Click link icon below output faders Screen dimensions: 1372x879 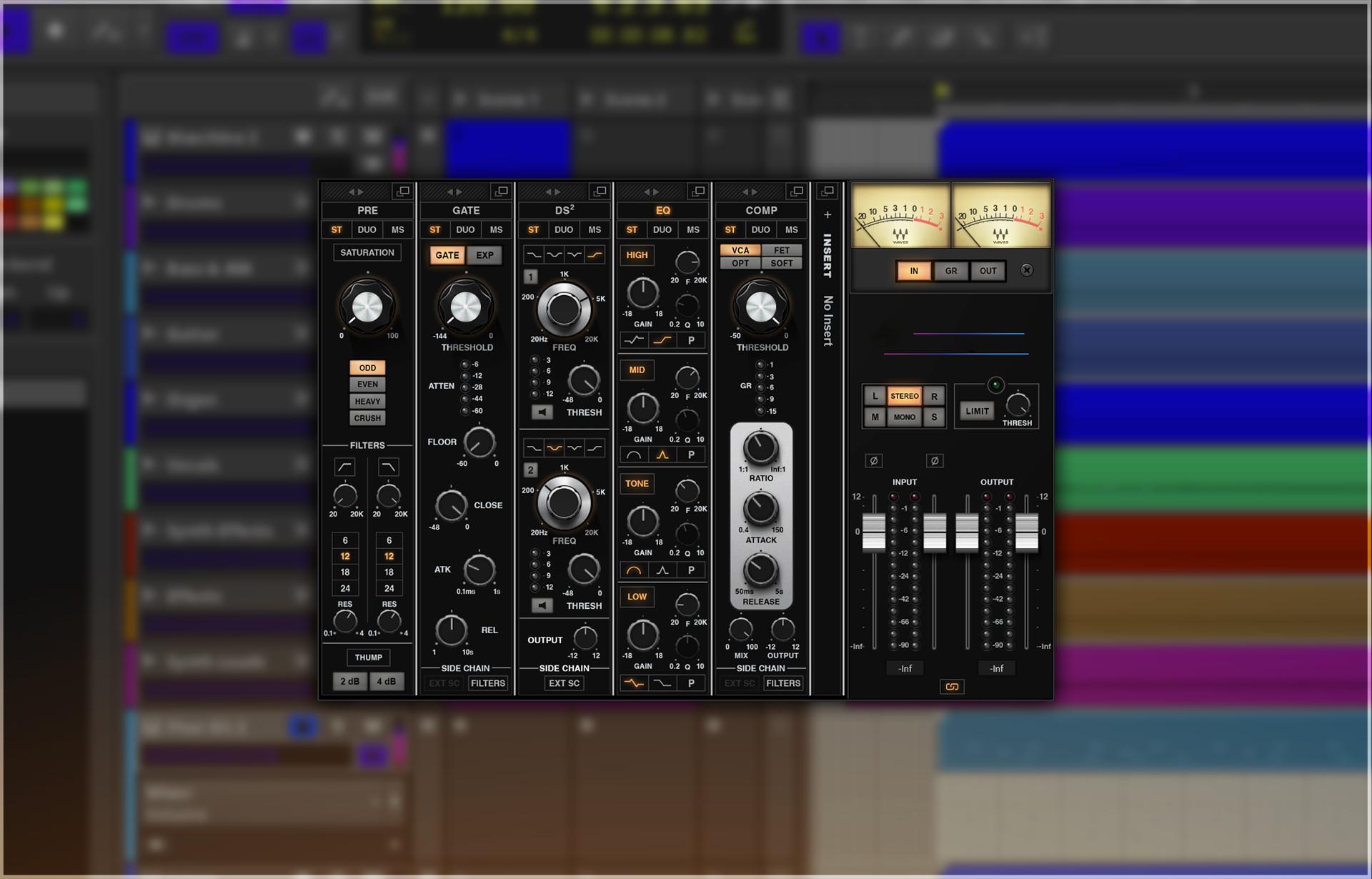(x=952, y=687)
